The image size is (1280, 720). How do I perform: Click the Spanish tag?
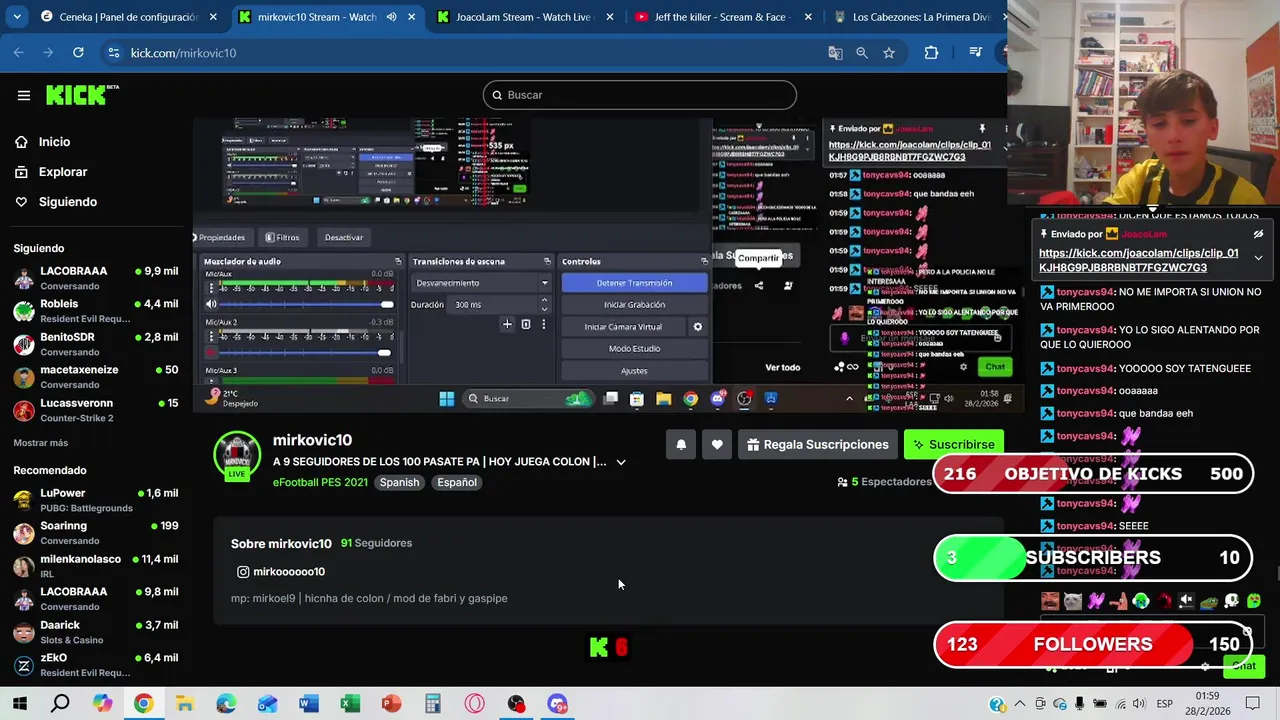[x=399, y=482]
